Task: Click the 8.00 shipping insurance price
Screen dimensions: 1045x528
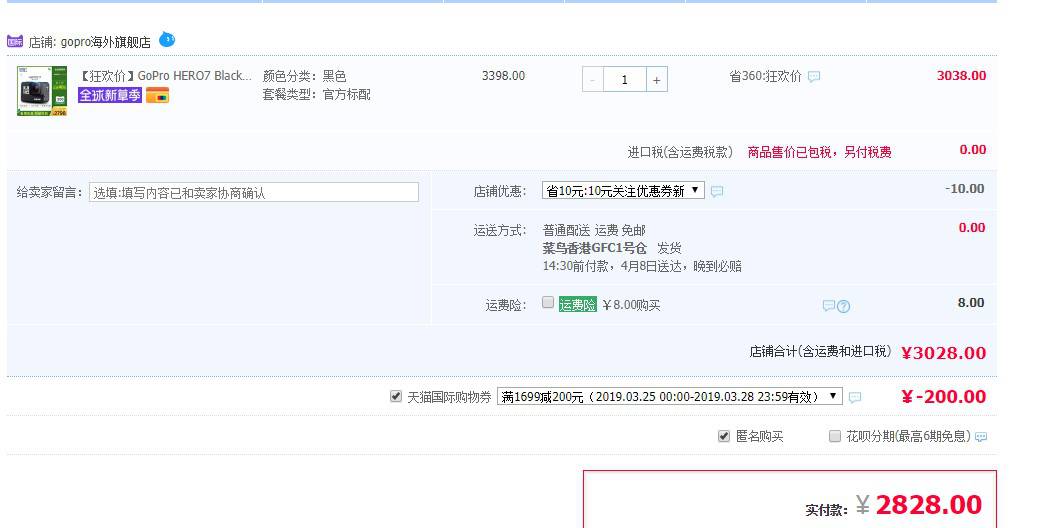Action: tap(971, 303)
